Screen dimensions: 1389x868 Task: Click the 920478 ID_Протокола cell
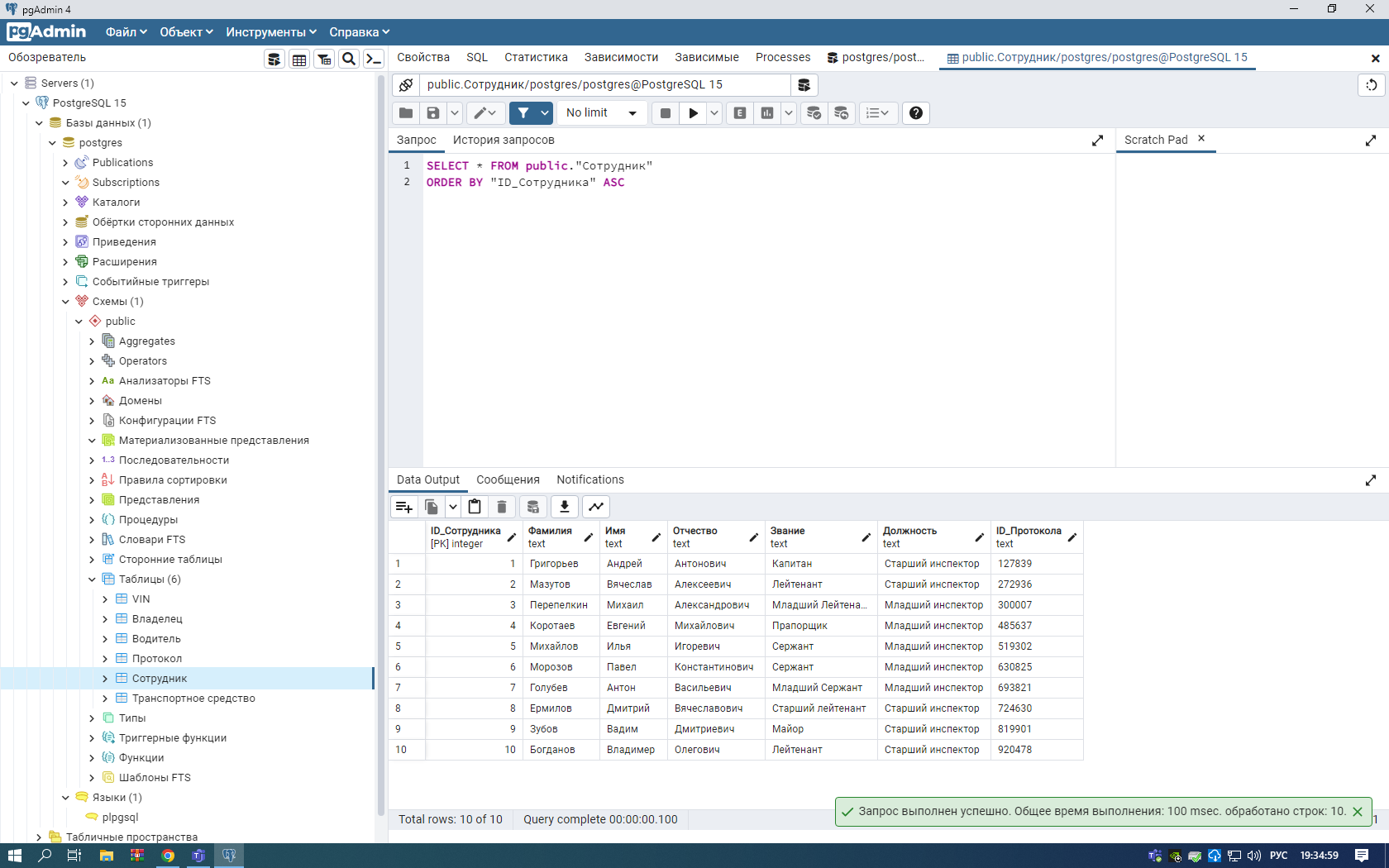click(x=1037, y=750)
